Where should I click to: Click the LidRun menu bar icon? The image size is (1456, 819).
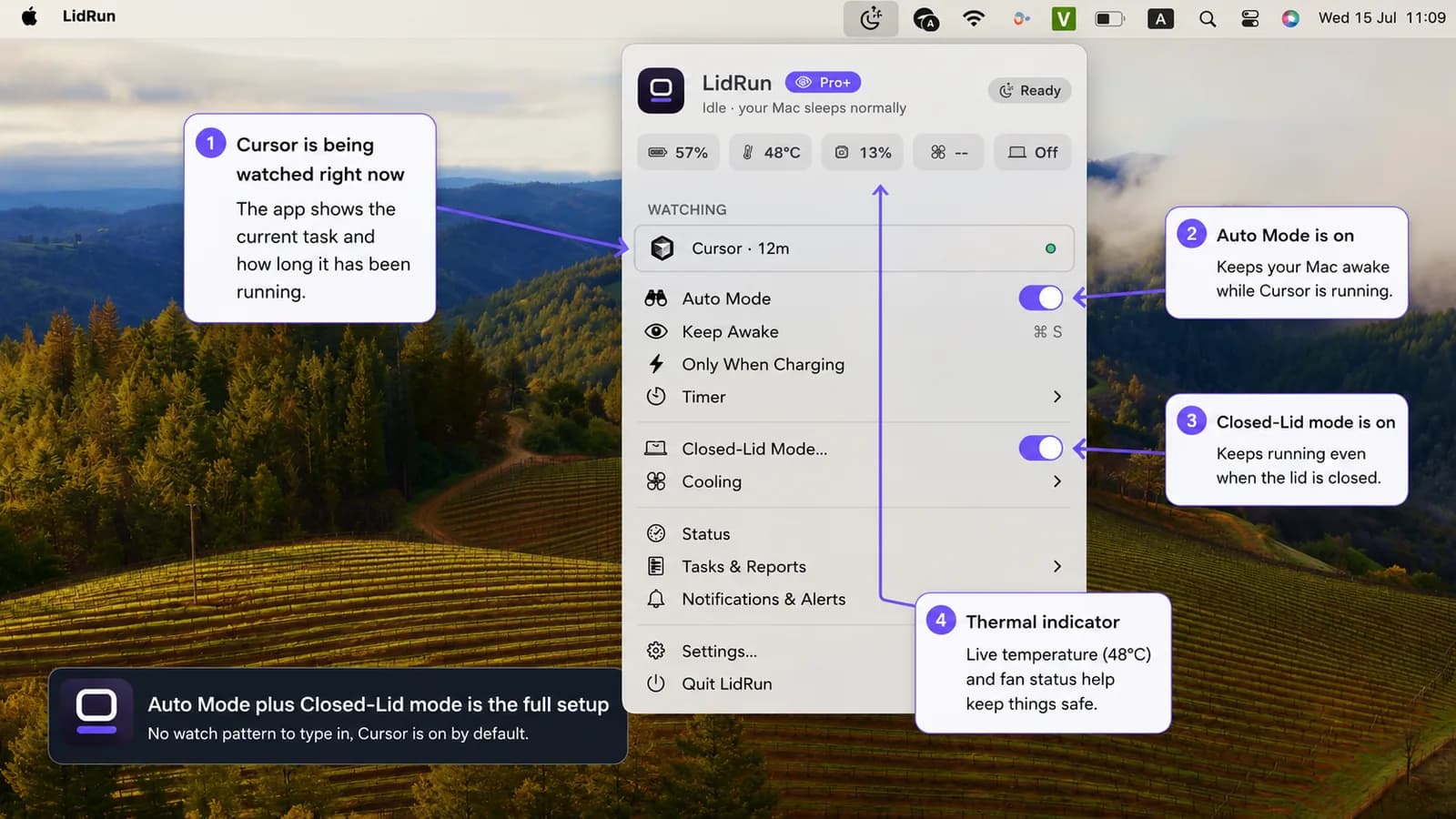tap(871, 18)
